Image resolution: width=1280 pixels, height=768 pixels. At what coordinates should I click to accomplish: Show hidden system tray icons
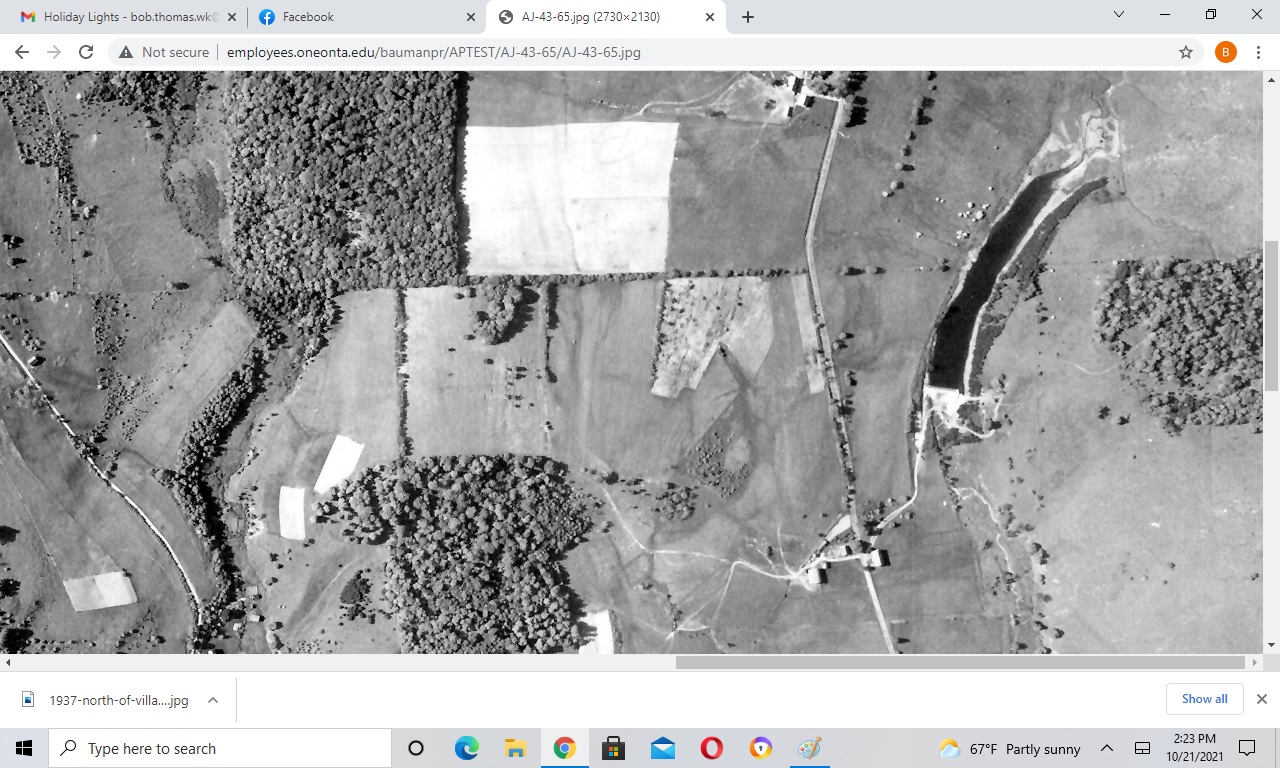(1107, 748)
